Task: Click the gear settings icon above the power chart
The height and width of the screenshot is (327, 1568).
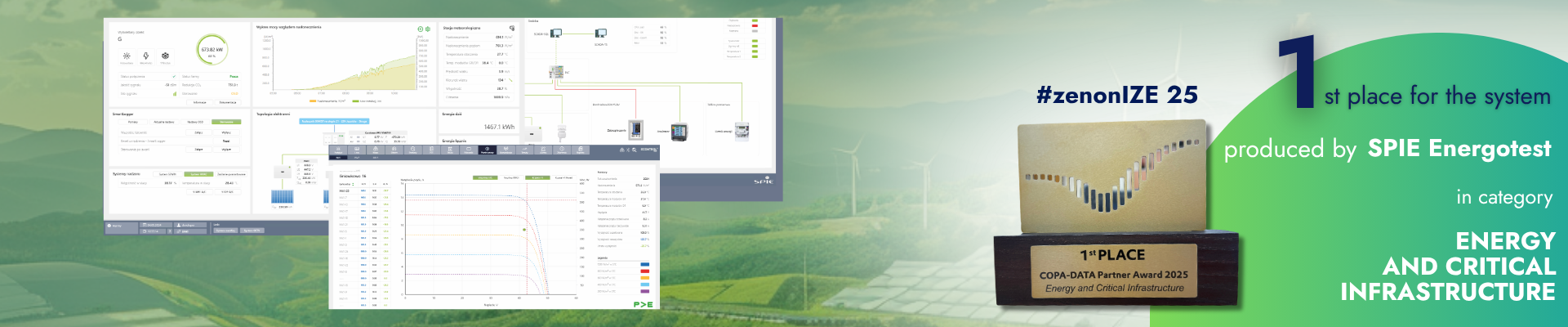Action: coord(428,29)
